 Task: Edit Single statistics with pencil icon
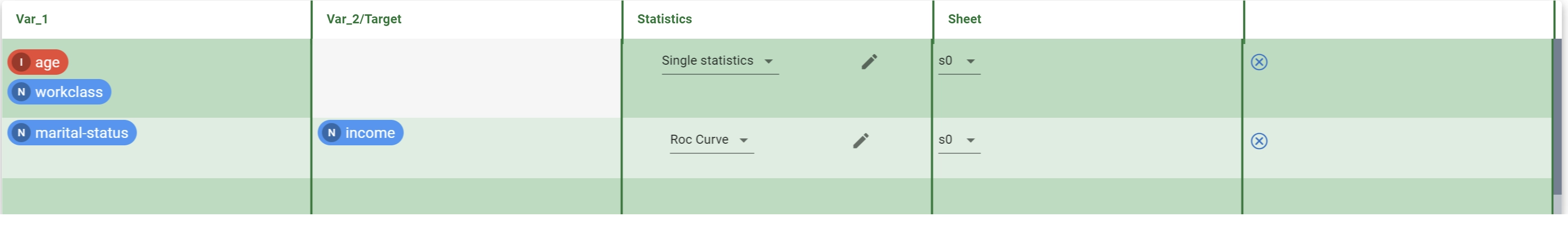(869, 62)
